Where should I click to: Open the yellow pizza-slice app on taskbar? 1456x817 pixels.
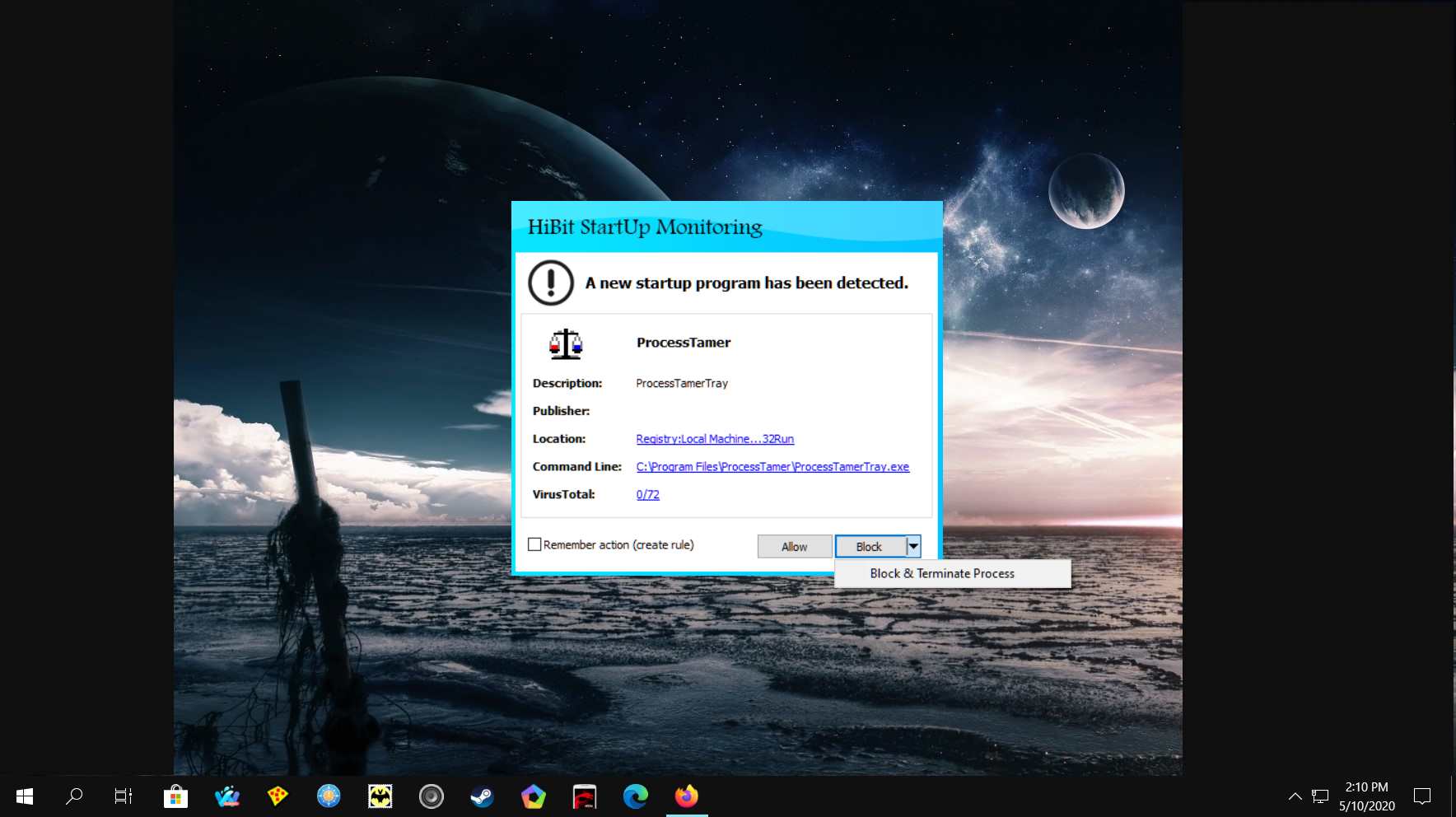tap(278, 796)
